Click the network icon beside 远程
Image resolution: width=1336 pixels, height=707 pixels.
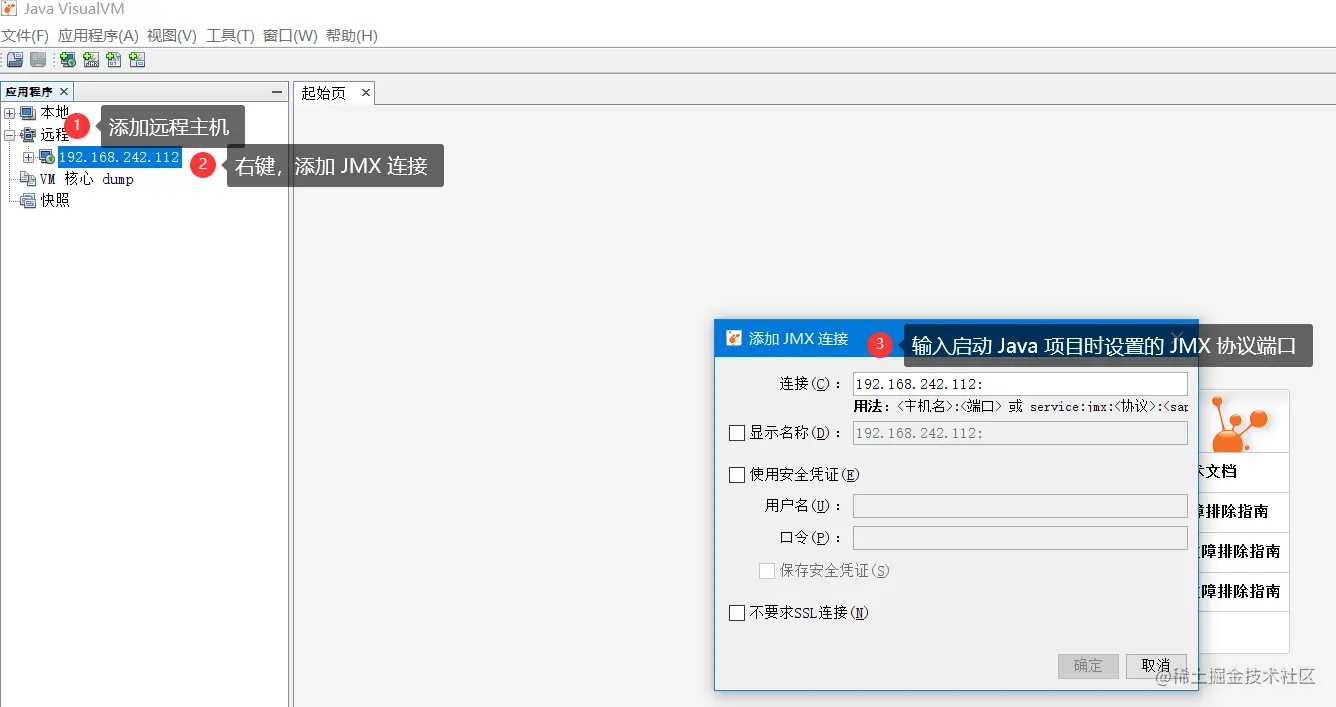pyautogui.click(x=28, y=134)
